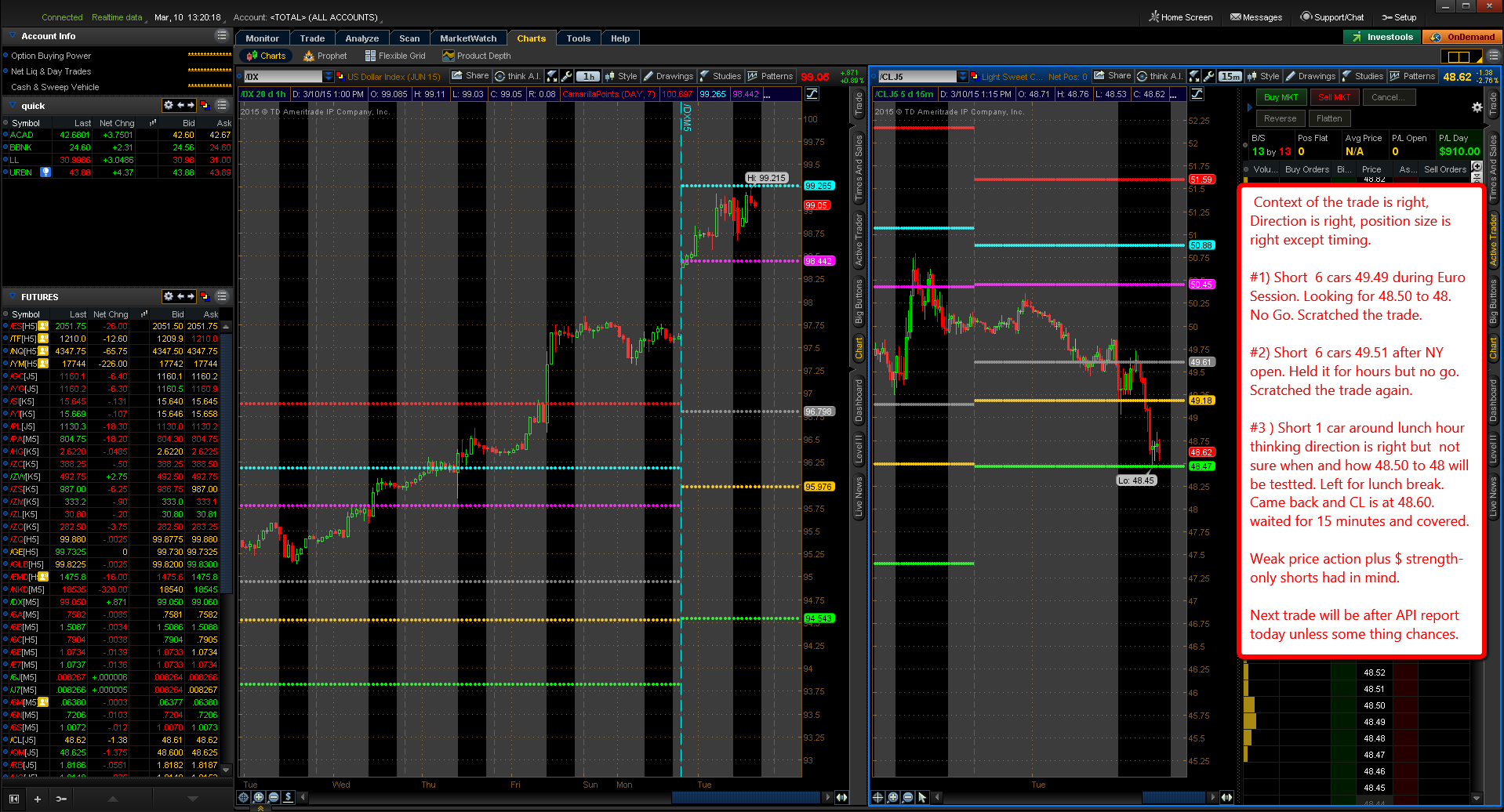
Task: Open Drawings tools on /CLJ5 chart
Action: point(1310,76)
